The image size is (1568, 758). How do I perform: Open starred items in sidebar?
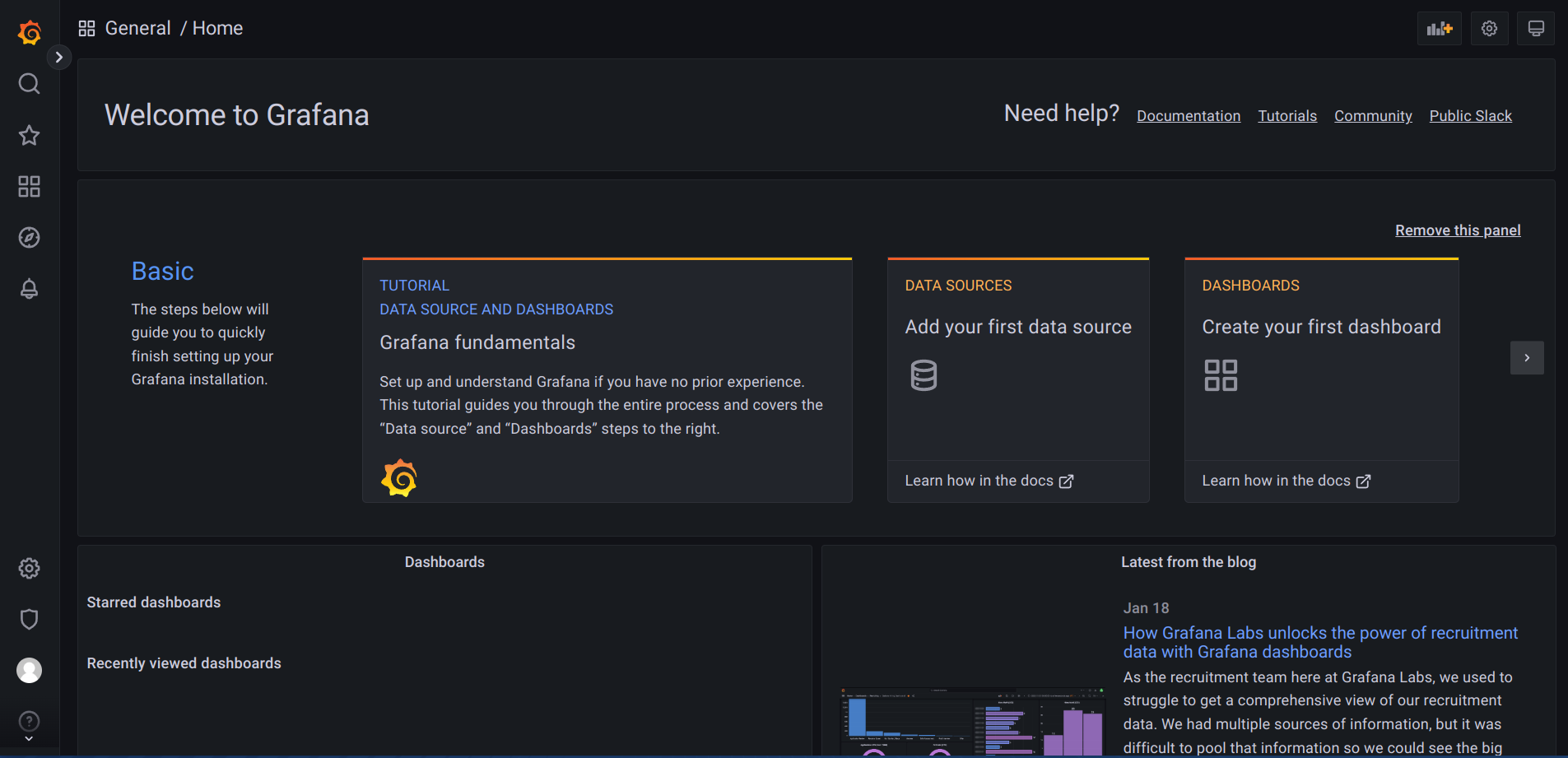point(29,135)
